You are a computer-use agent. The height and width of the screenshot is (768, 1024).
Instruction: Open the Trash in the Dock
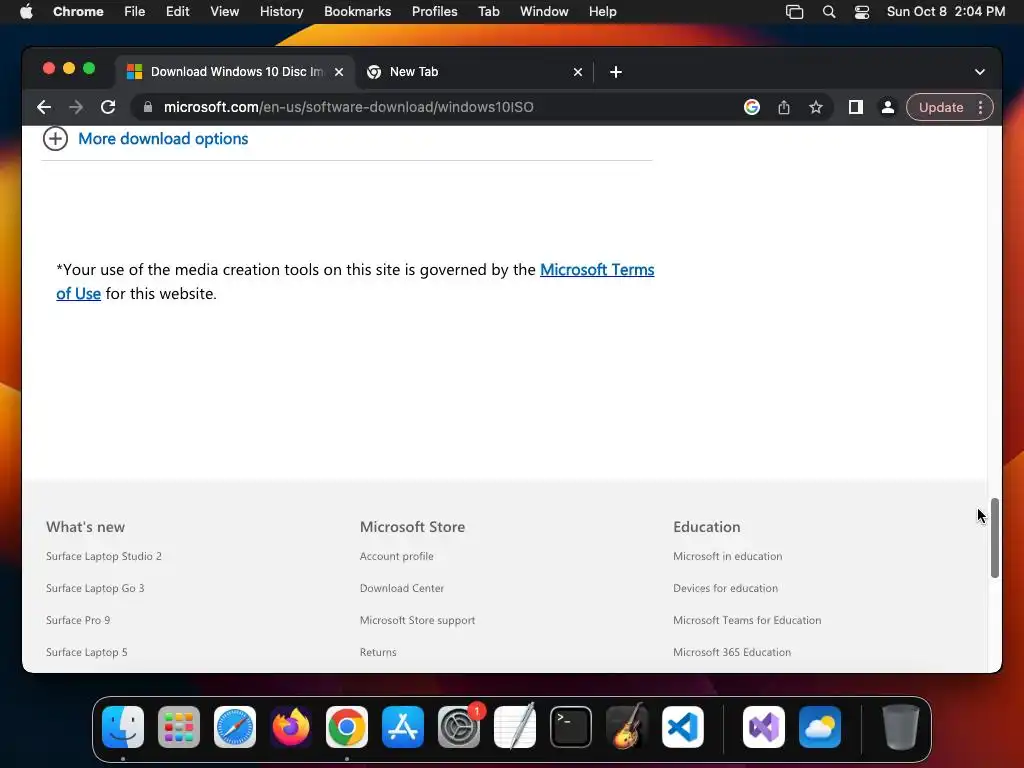click(x=901, y=727)
